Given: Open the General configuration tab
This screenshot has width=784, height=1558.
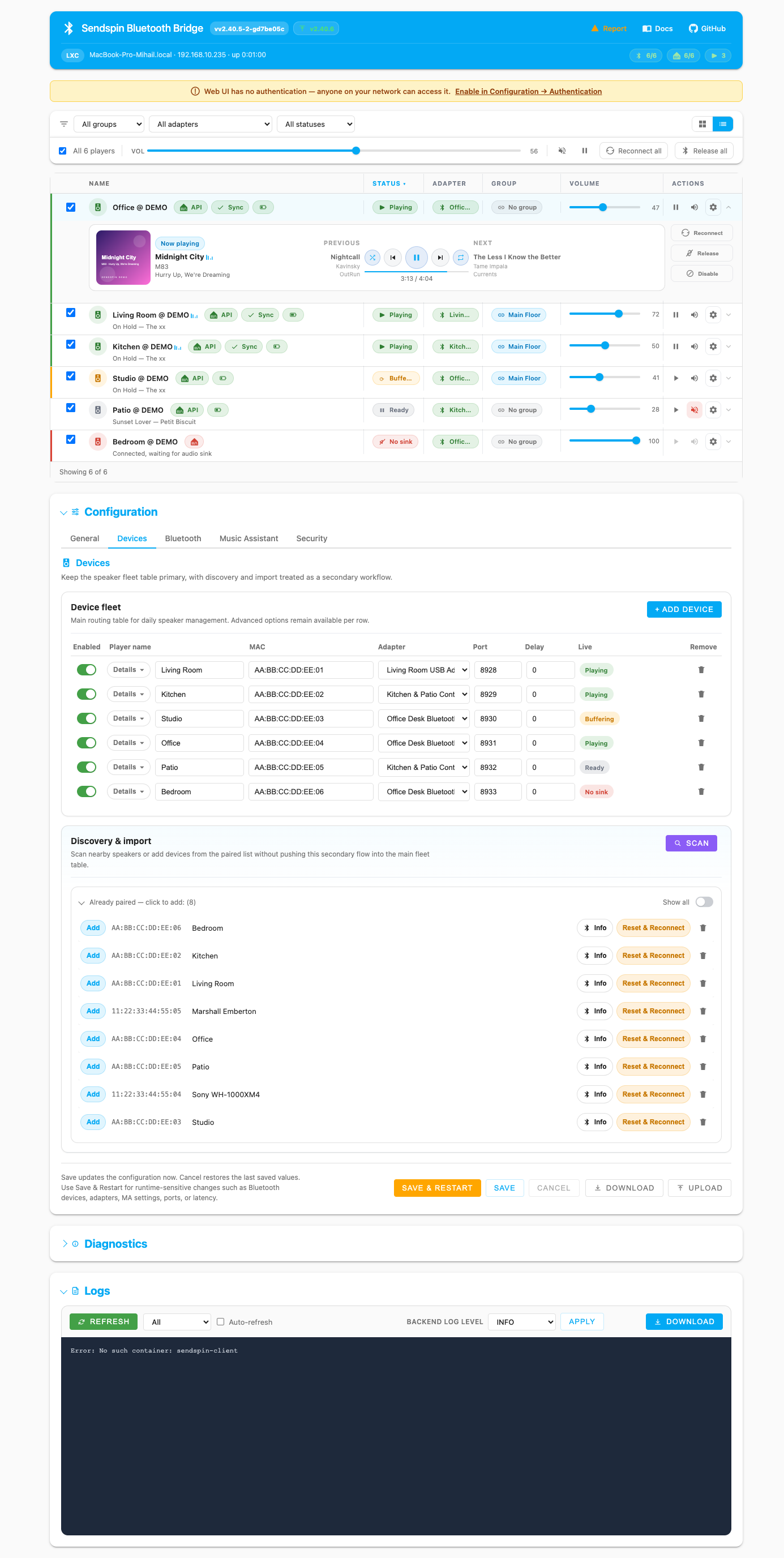Looking at the screenshot, I should coord(85,538).
